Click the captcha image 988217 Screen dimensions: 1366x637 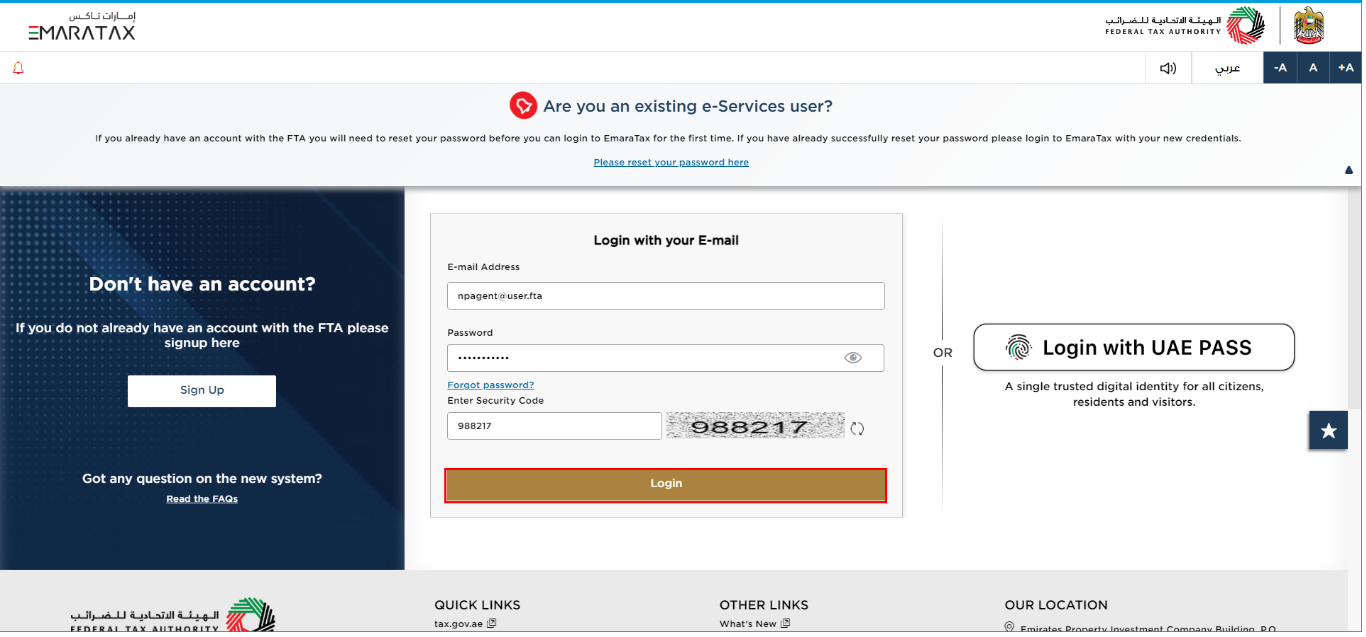point(756,426)
